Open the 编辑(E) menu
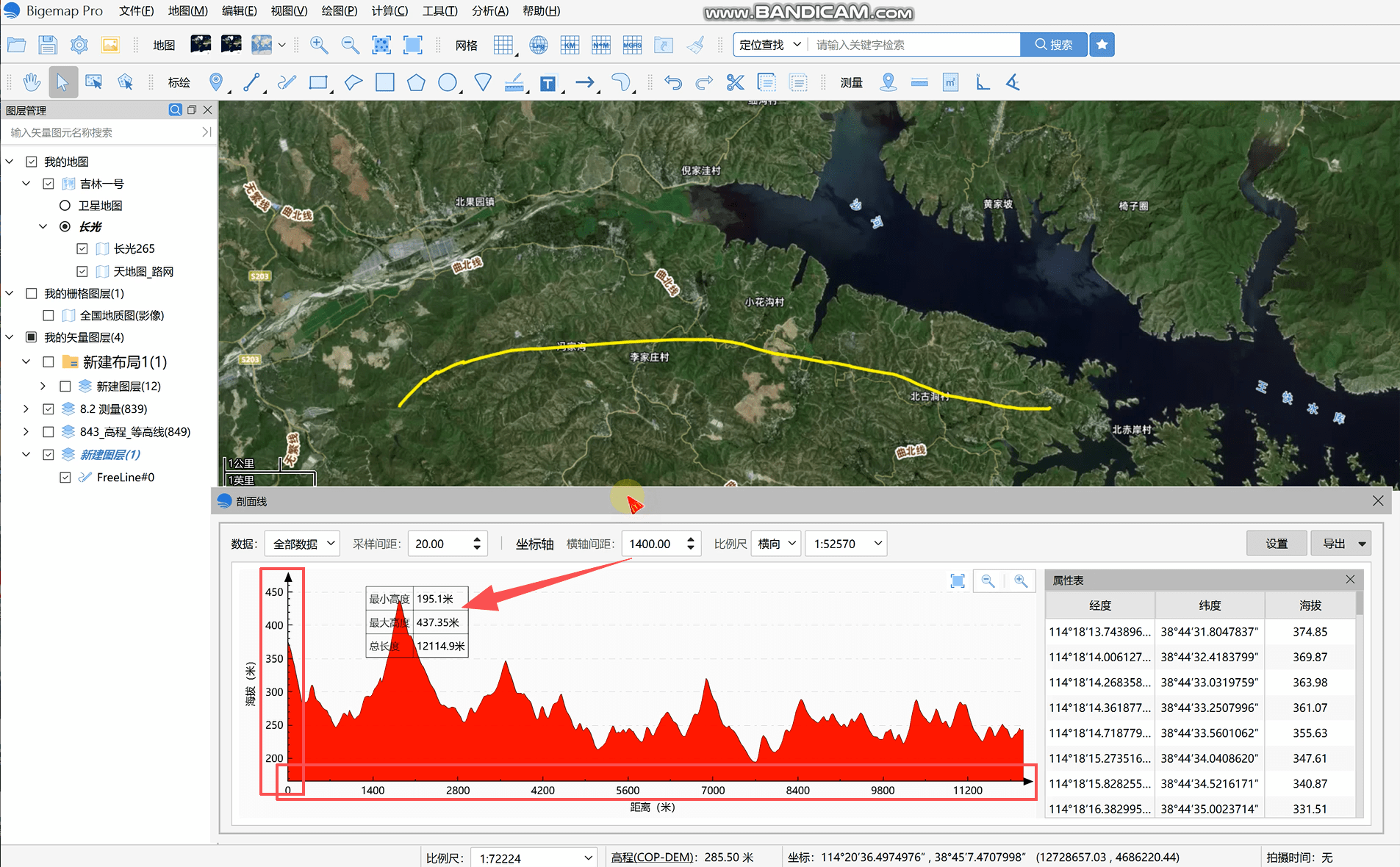The image size is (1400, 867). tap(239, 11)
